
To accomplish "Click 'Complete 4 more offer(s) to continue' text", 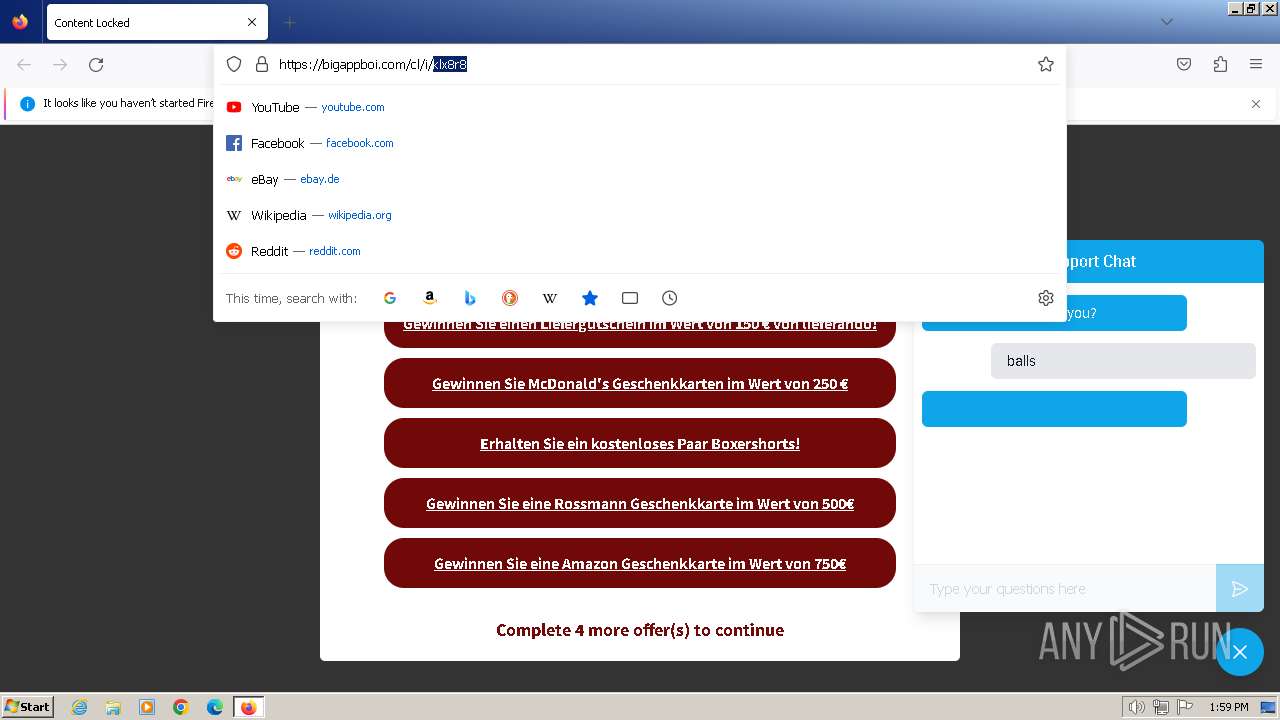I will [x=640, y=630].
